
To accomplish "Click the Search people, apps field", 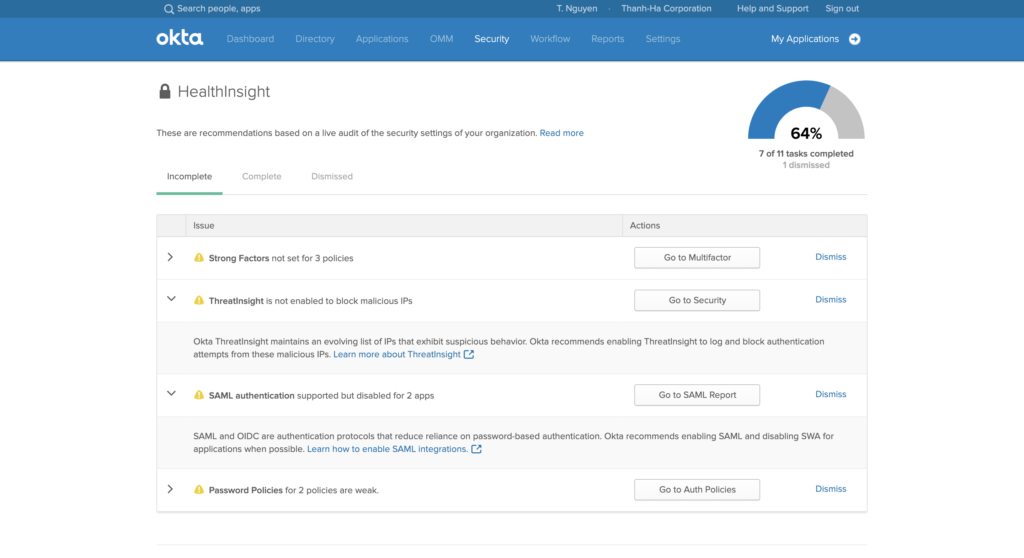I will 219,8.
